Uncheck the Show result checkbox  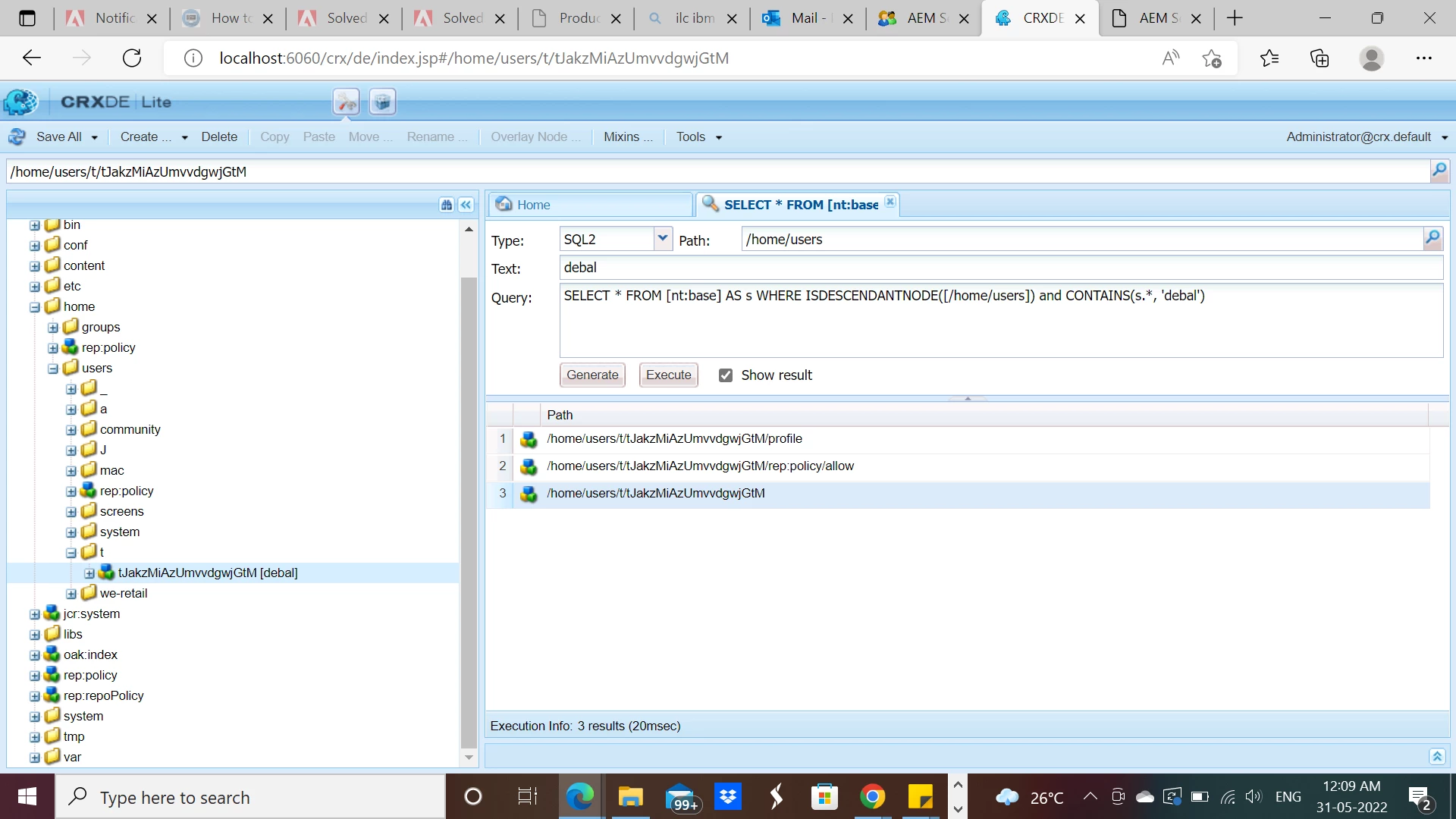(726, 375)
